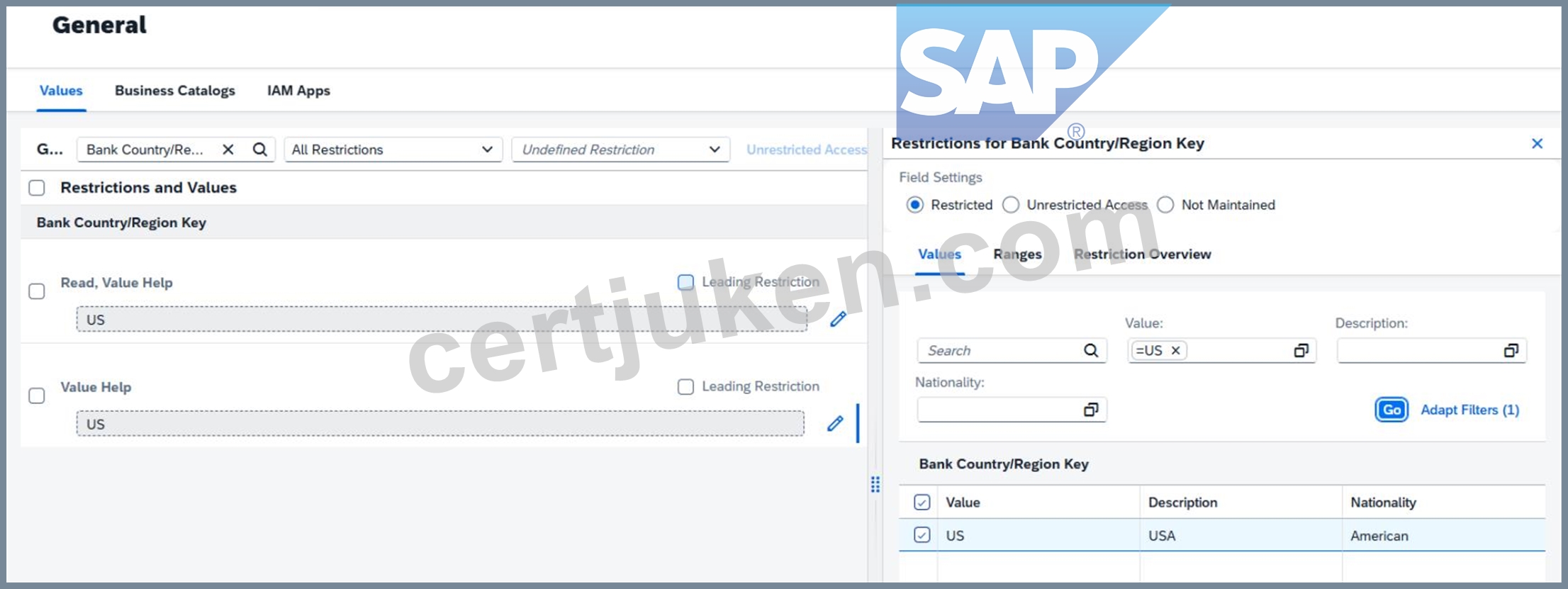
Task: Open Adapt Filters (1) link
Action: pos(1470,410)
